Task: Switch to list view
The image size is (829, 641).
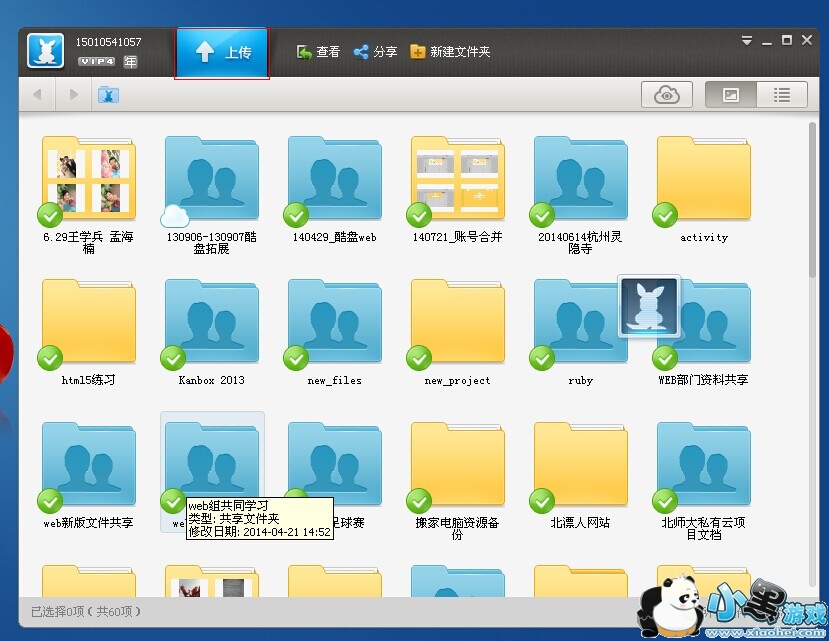Action: point(782,95)
